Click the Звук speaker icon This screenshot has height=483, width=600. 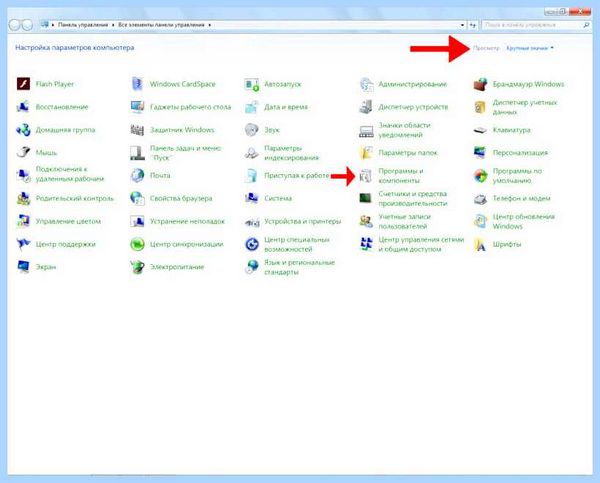pyautogui.click(x=252, y=130)
